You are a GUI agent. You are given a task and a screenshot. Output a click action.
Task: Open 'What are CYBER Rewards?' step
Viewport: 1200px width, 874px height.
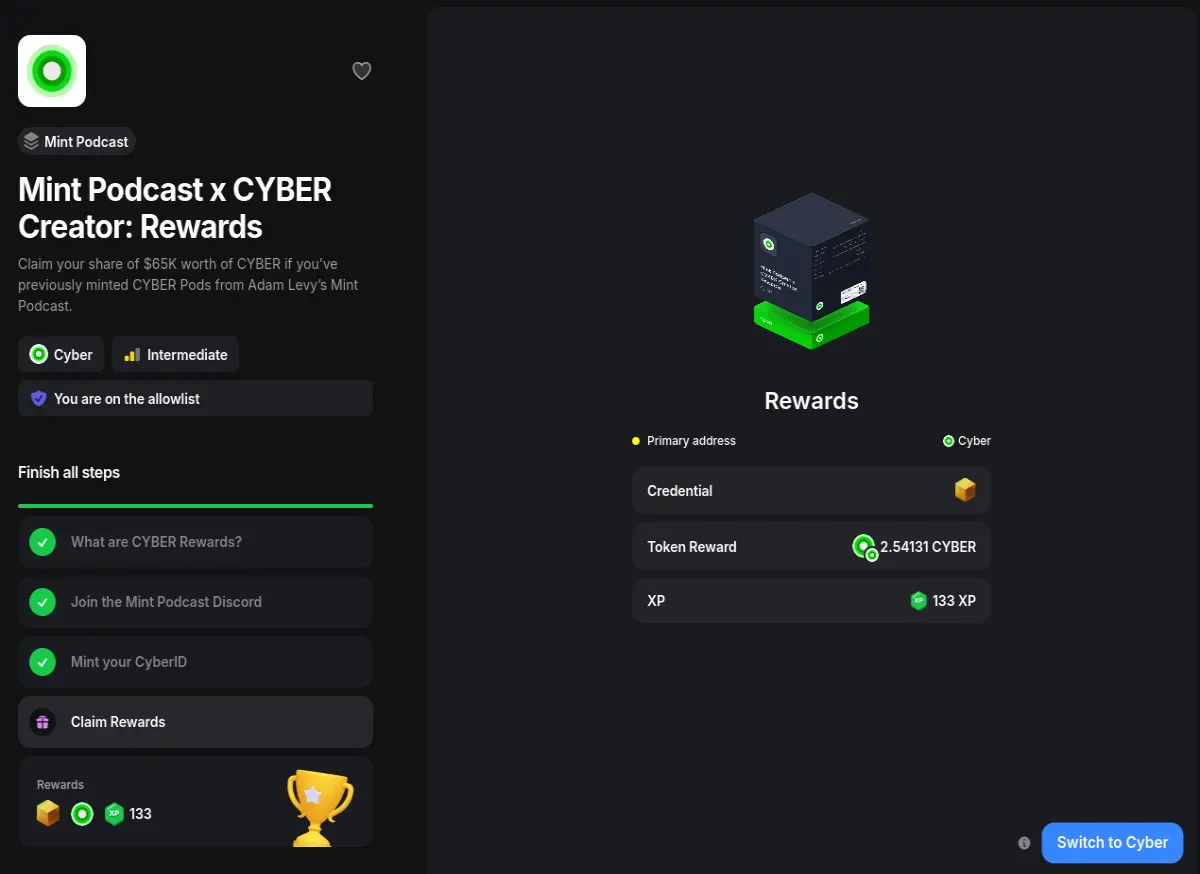pyautogui.click(x=195, y=542)
